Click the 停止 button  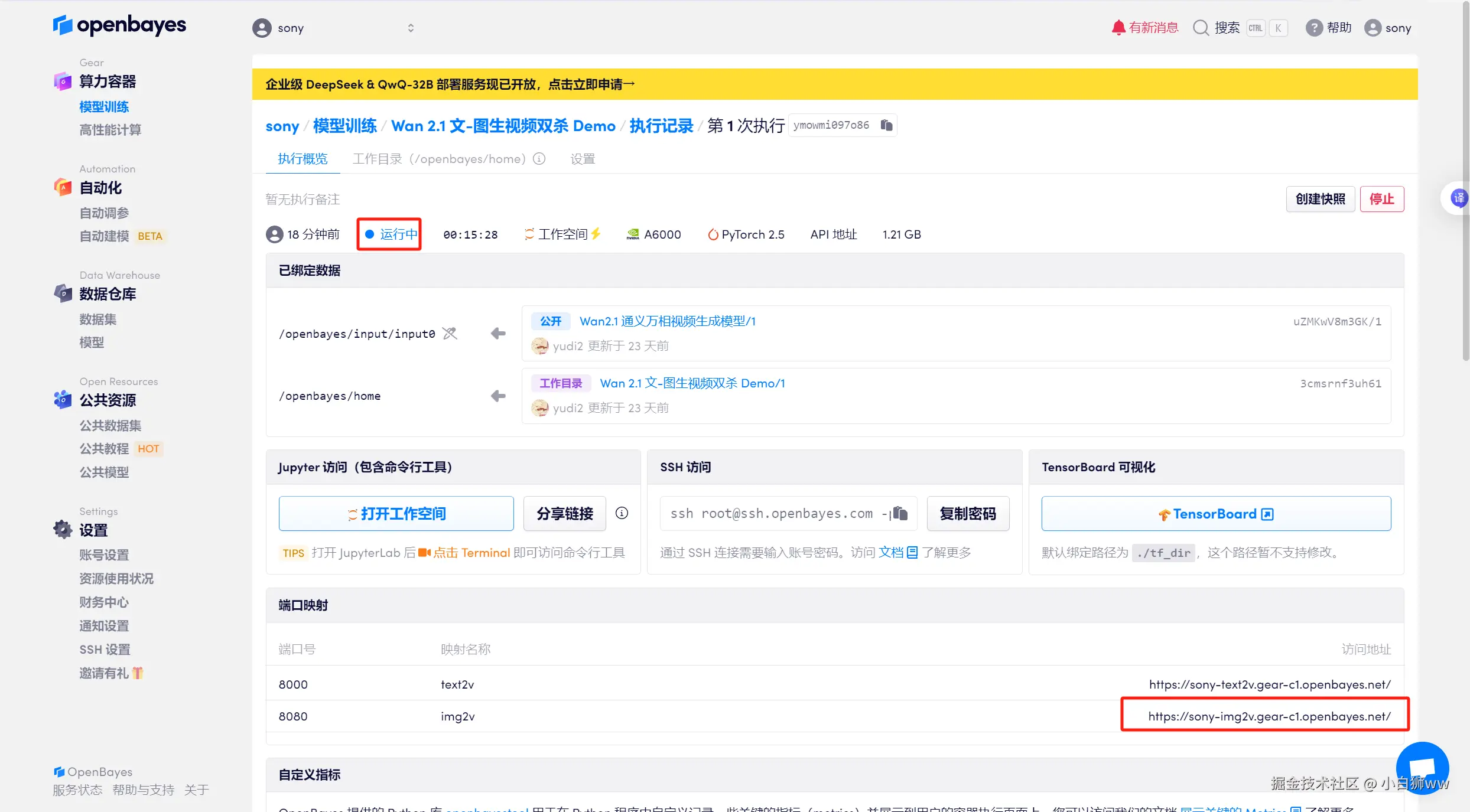1381,199
